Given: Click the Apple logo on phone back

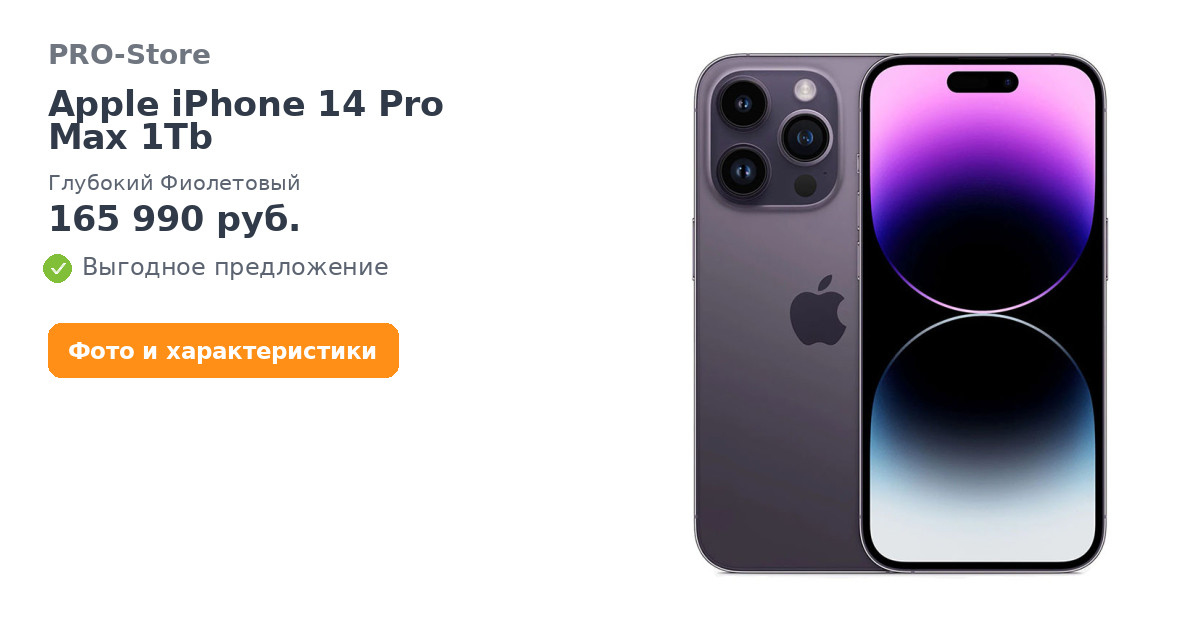Looking at the screenshot, I should 818,310.
